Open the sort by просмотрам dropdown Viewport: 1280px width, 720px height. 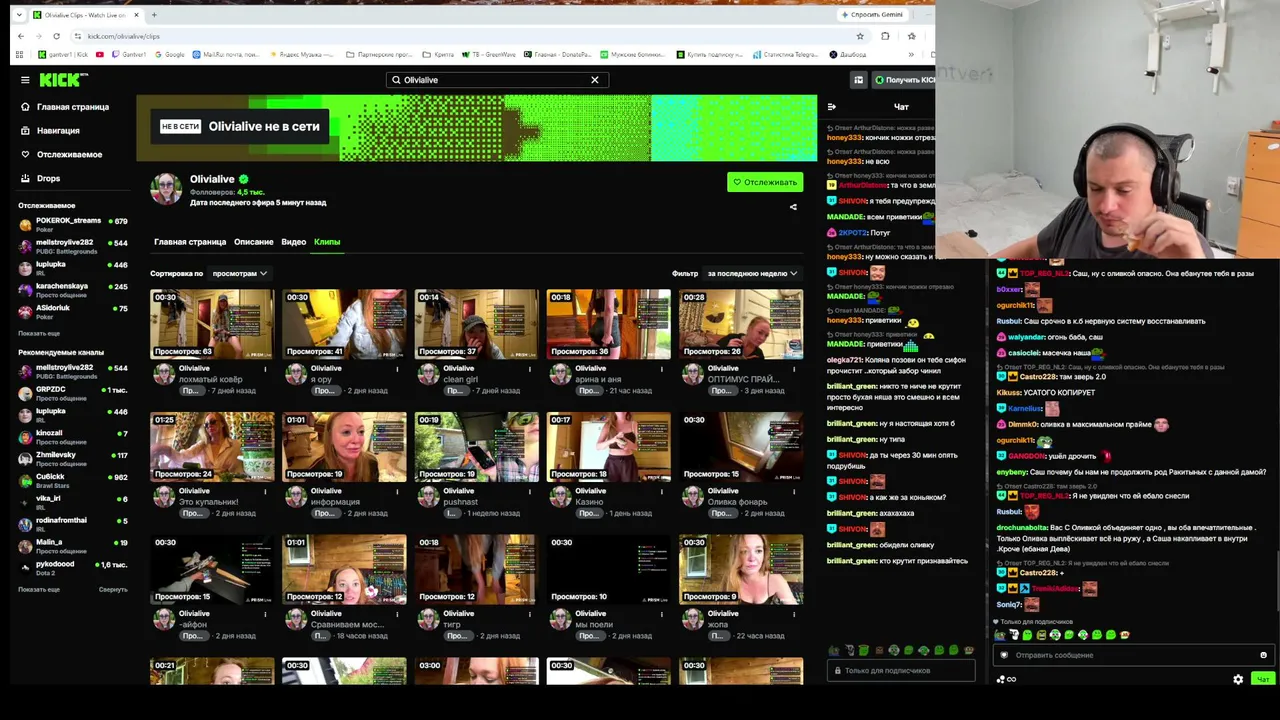pyautogui.click(x=240, y=273)
